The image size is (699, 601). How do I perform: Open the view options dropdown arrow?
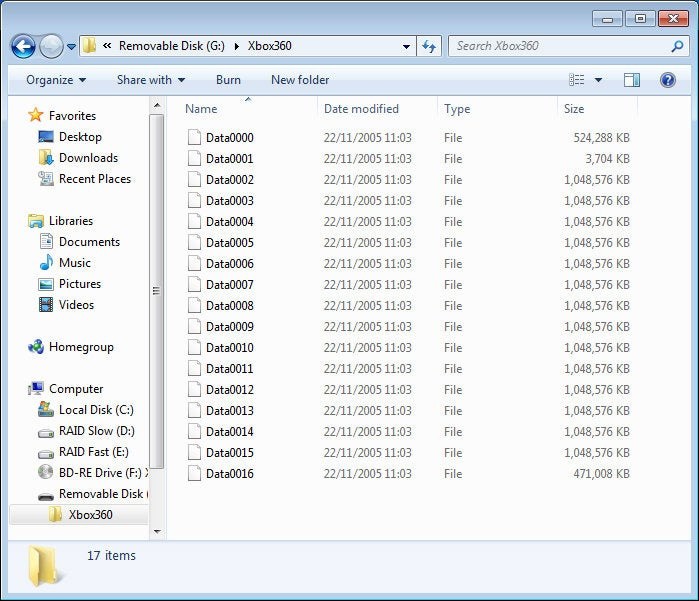pos(599,80)
